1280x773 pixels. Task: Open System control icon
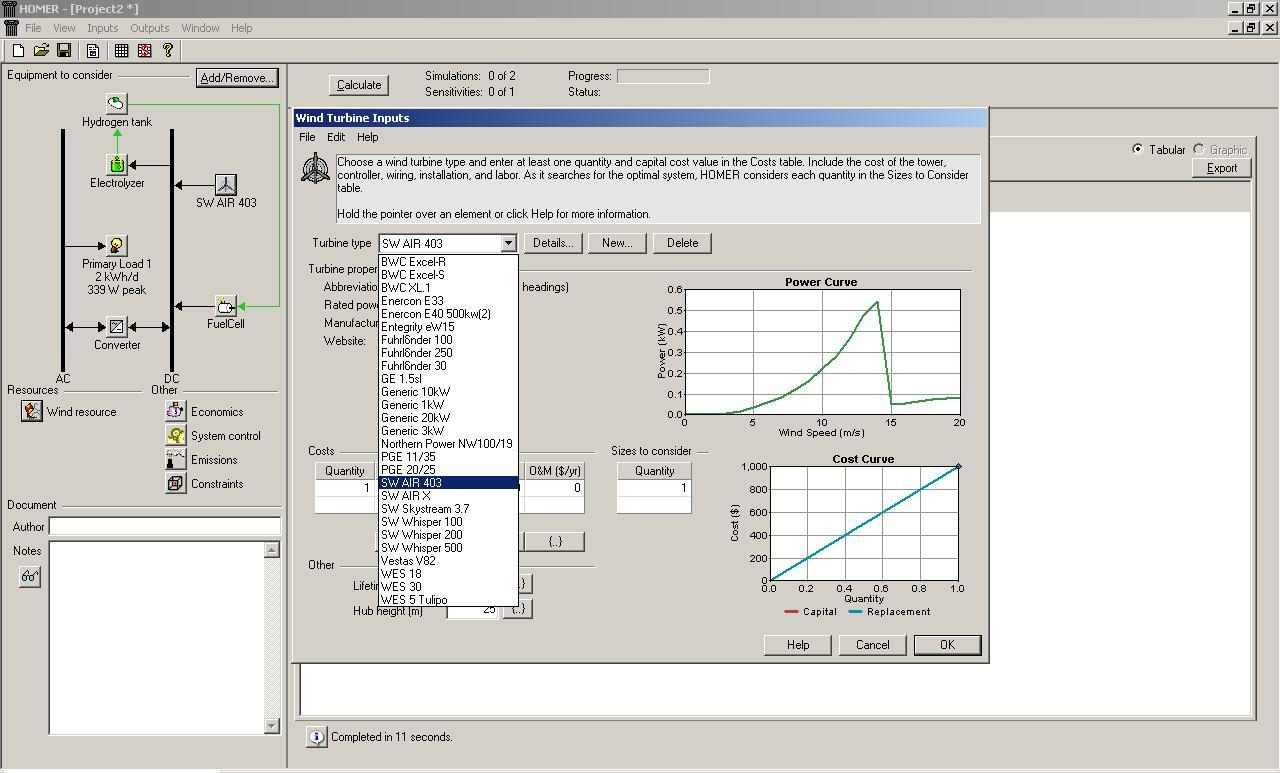175,435
